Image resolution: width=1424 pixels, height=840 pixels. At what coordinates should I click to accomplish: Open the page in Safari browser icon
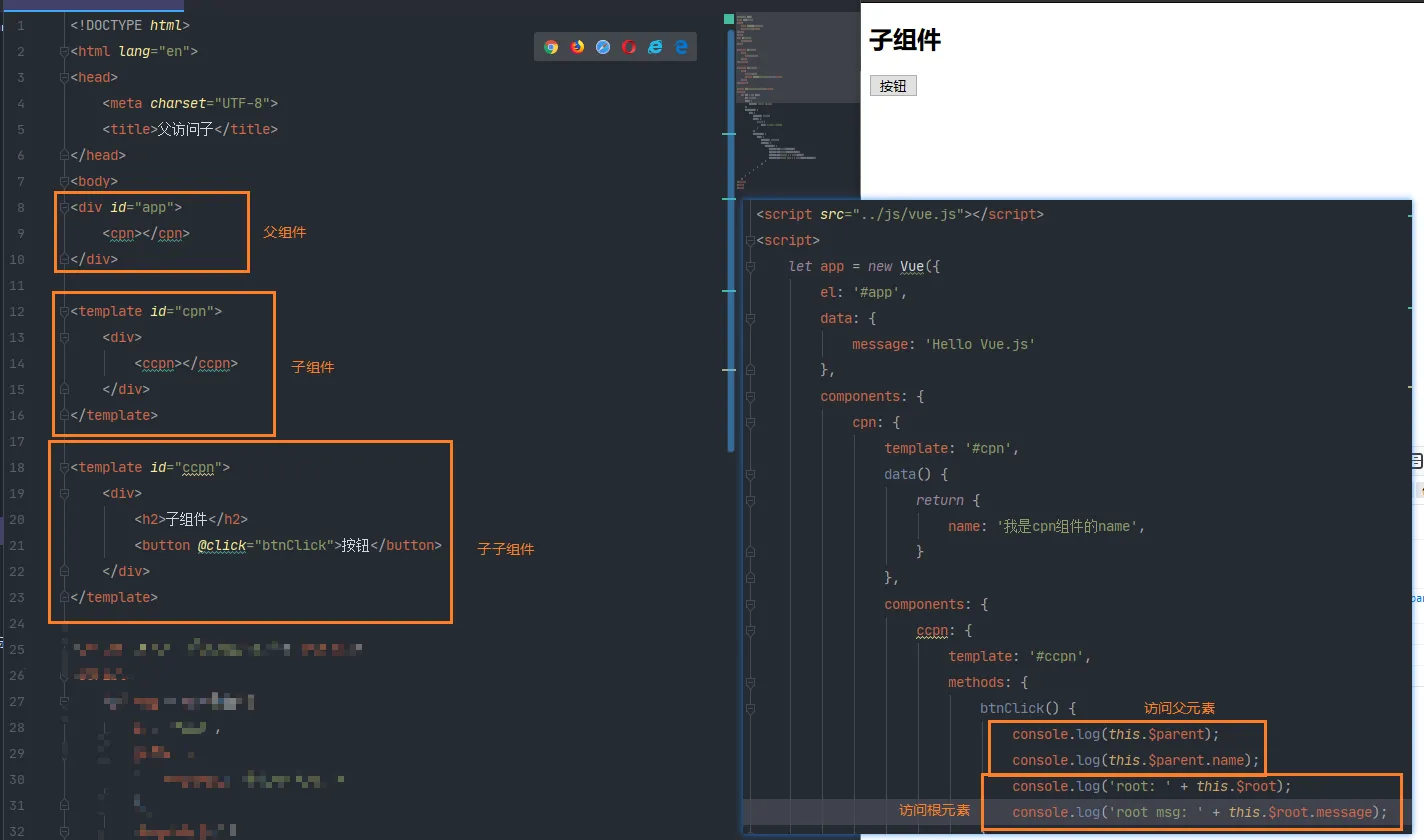click(603, 47)
